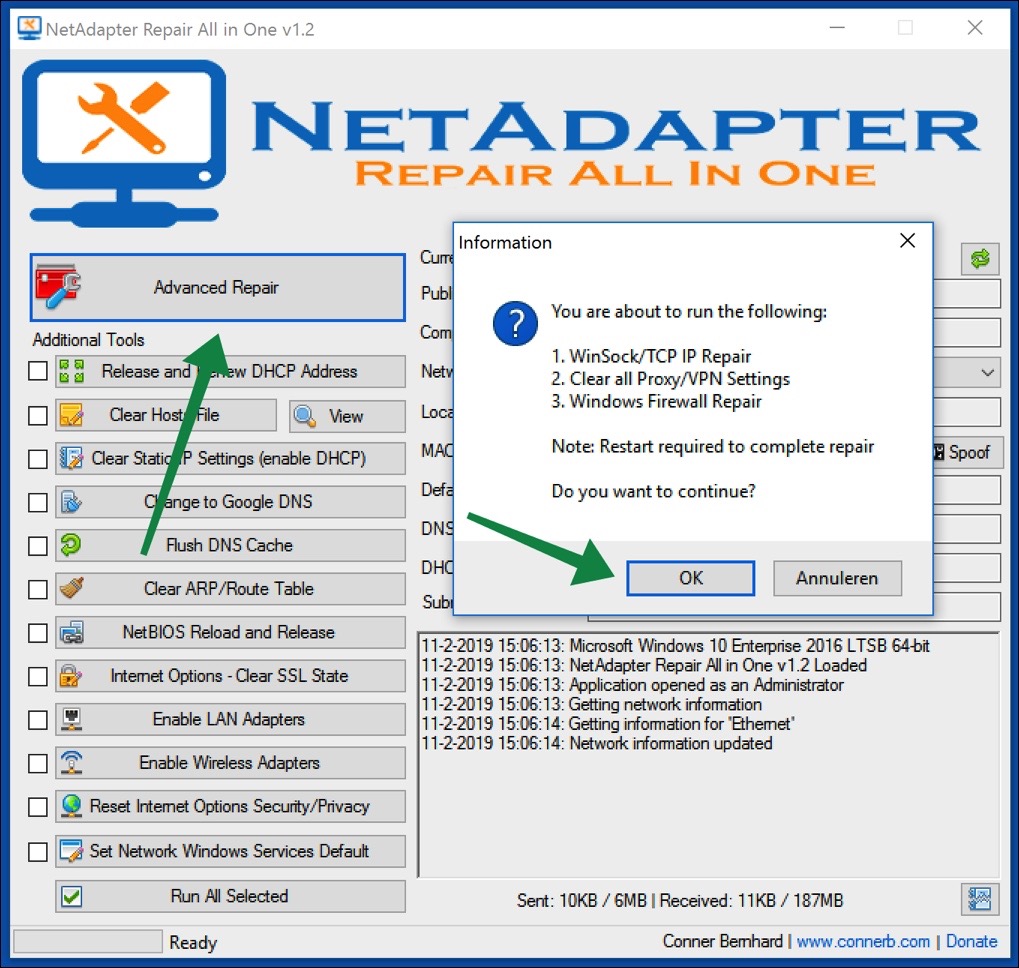Click the green Flush DNS Cache icon
Screen dimensions: 1019x968
(x=71, y=544)
